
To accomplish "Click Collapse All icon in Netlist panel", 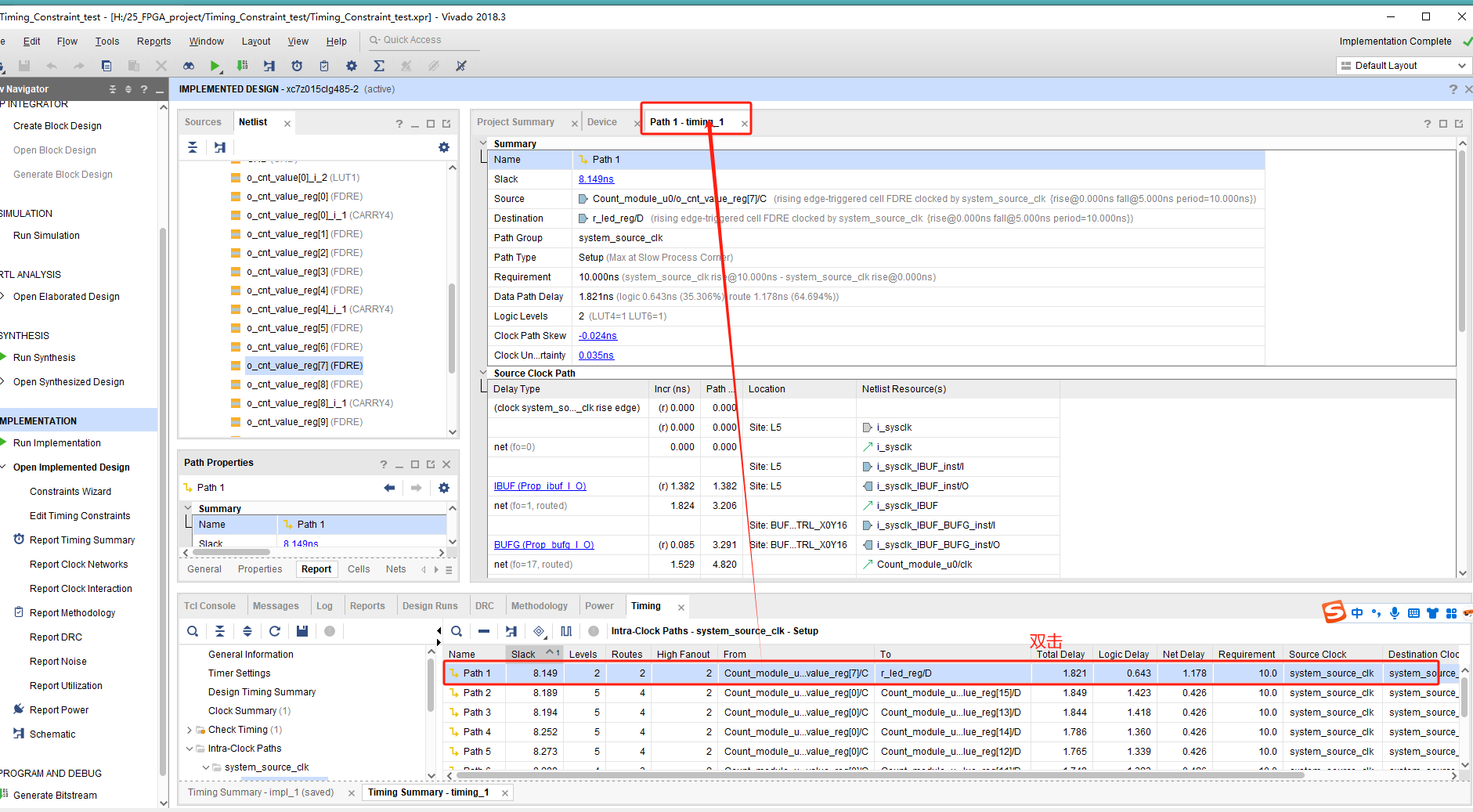I will (x=193, y=147).
